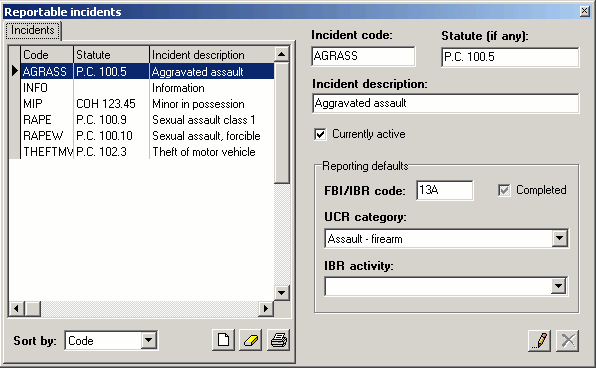Open the Sort by dropdown
The width and height of the screenshot is (596, 368).
click(149, 340)
